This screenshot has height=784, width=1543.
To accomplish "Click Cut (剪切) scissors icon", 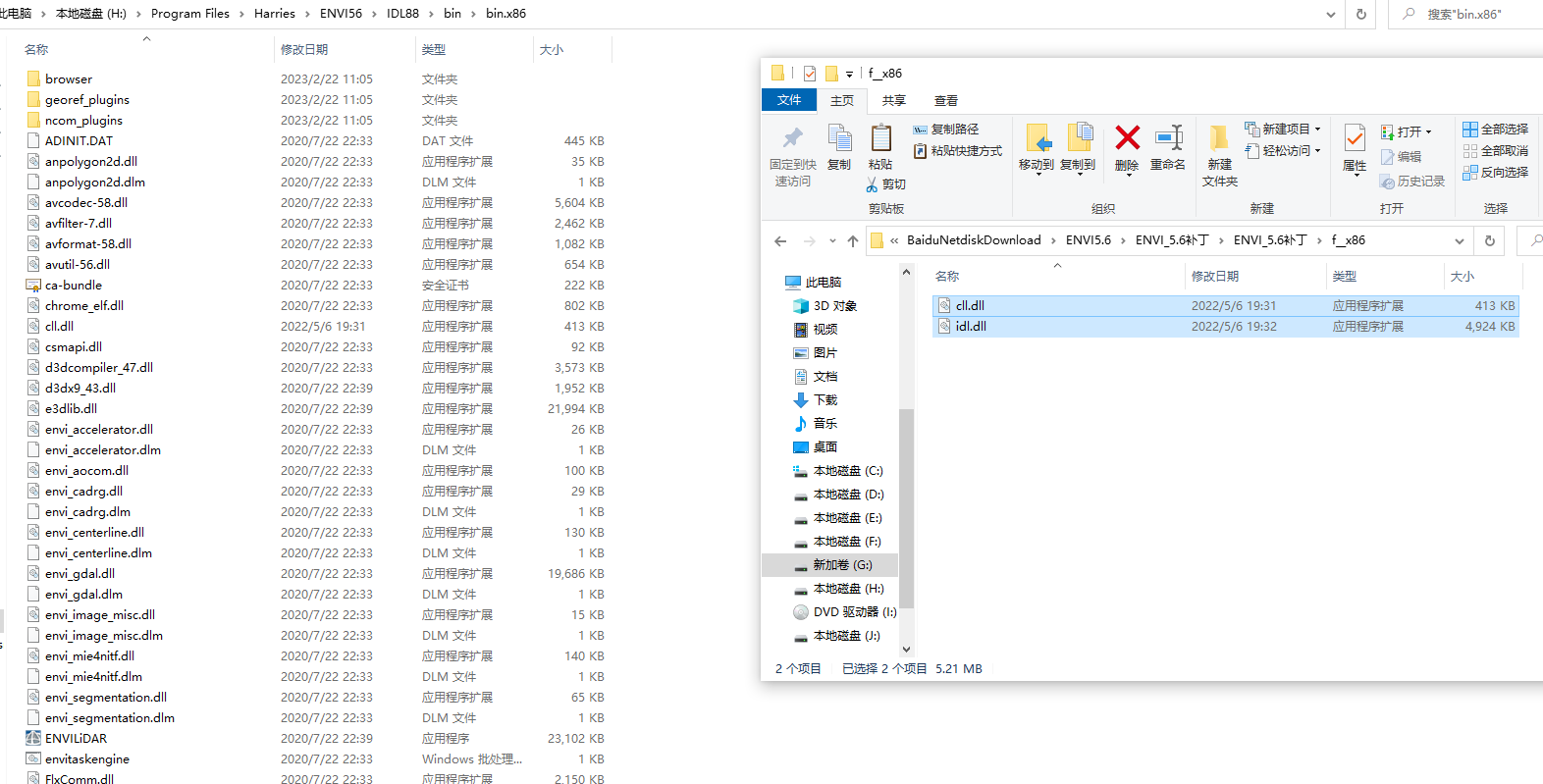I will click(885, 184).
